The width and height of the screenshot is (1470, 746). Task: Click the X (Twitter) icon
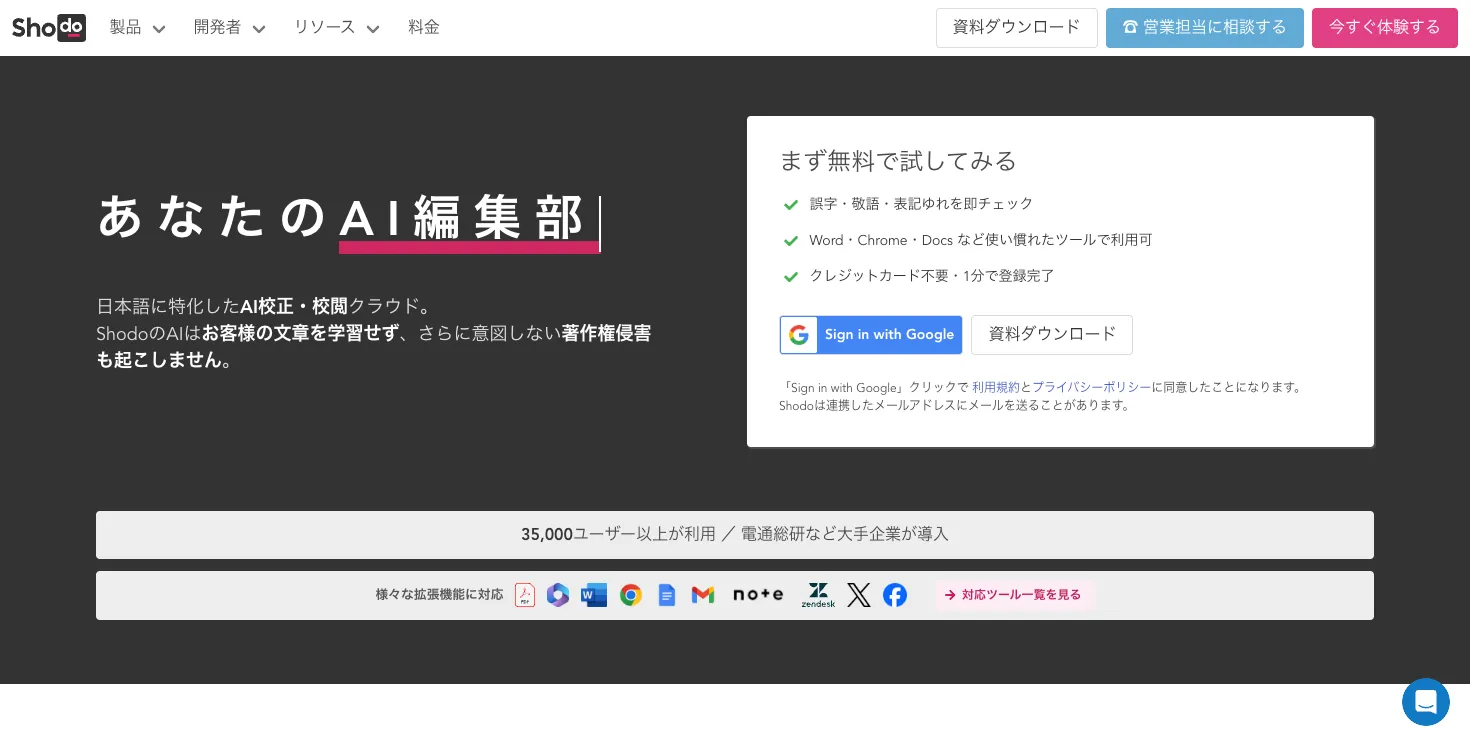coord(859,595)
